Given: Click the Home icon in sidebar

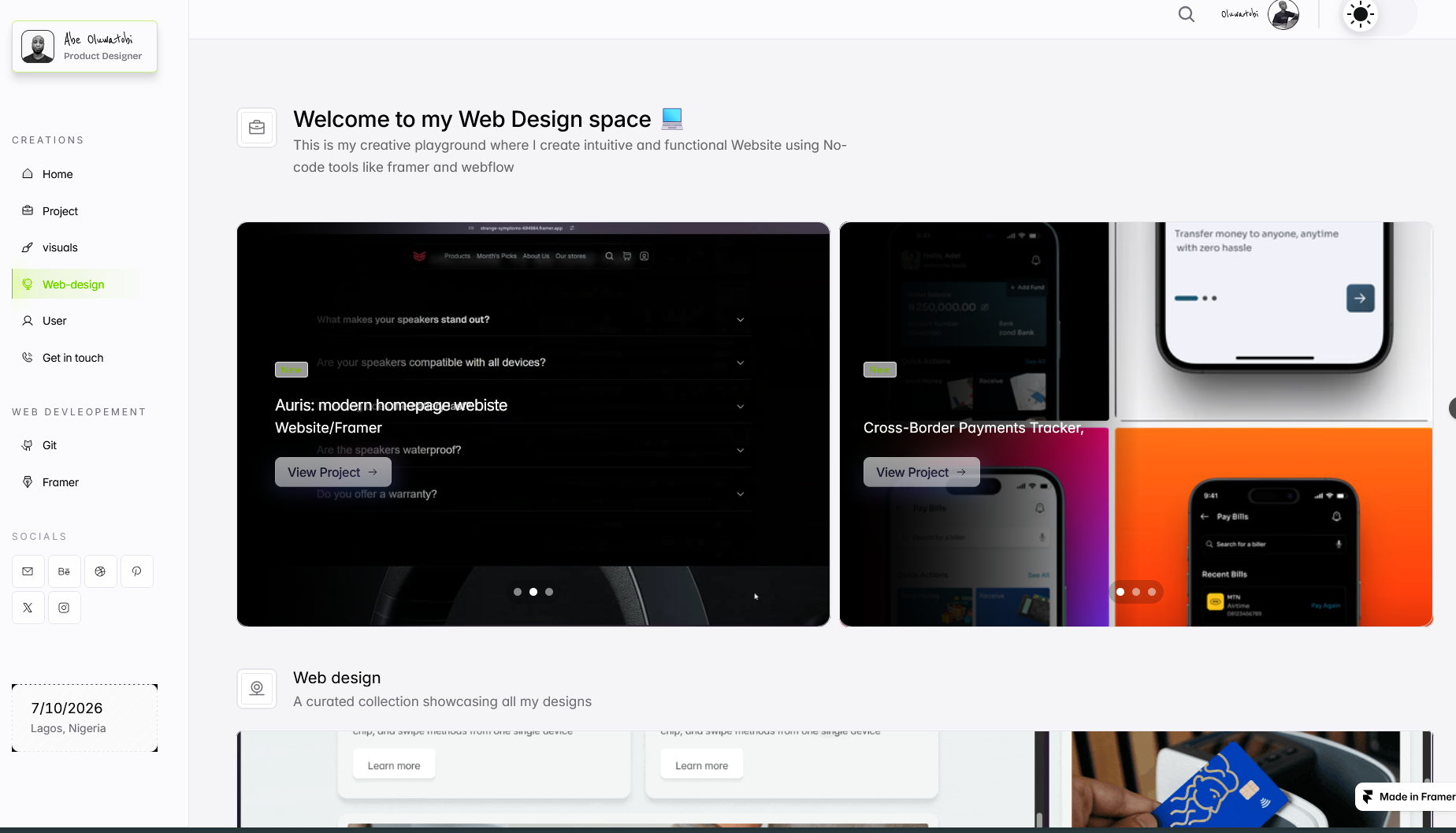Looking at the screenshot, I should (28, 173).
